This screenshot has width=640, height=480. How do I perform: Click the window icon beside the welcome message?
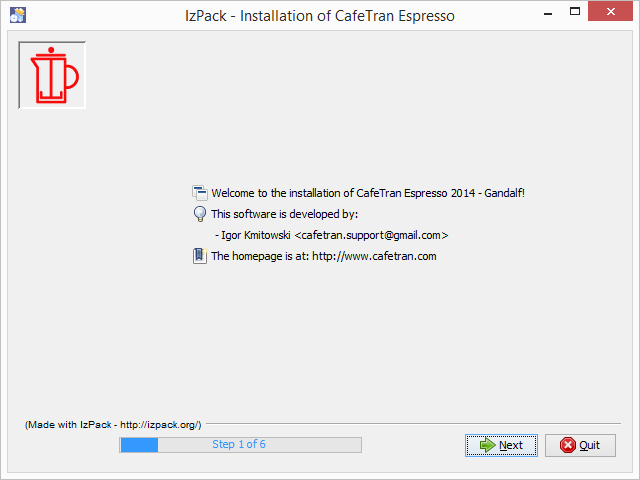[199, 193]
